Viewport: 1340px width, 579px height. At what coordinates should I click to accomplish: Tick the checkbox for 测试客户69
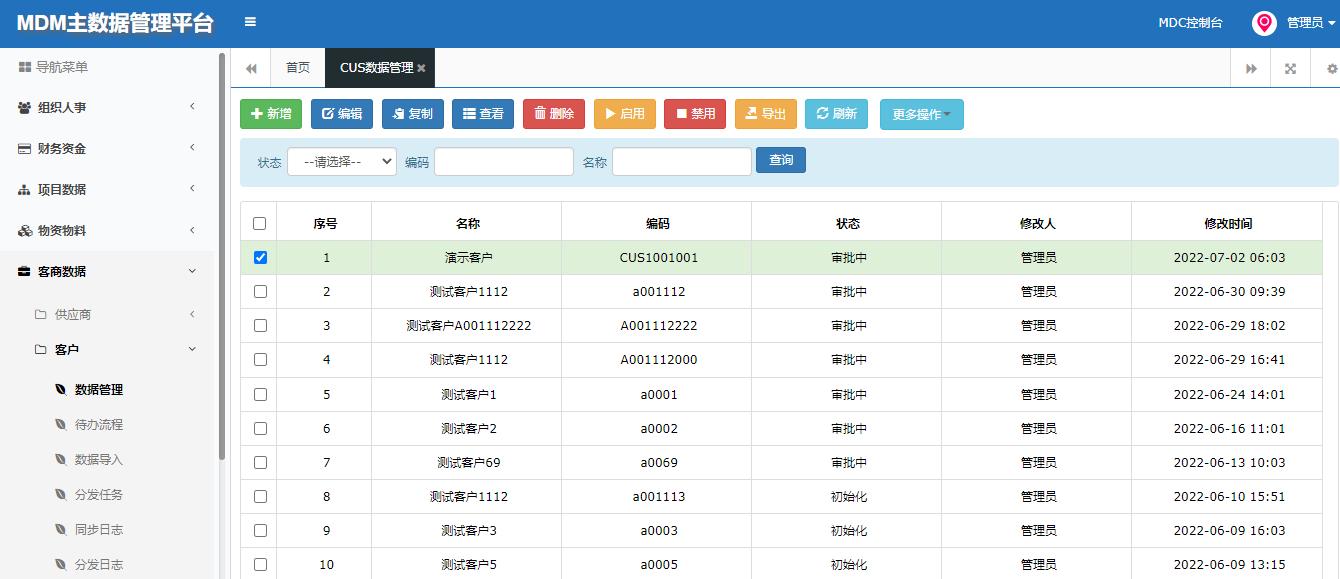pyautogui.click(x=260, y=462)
